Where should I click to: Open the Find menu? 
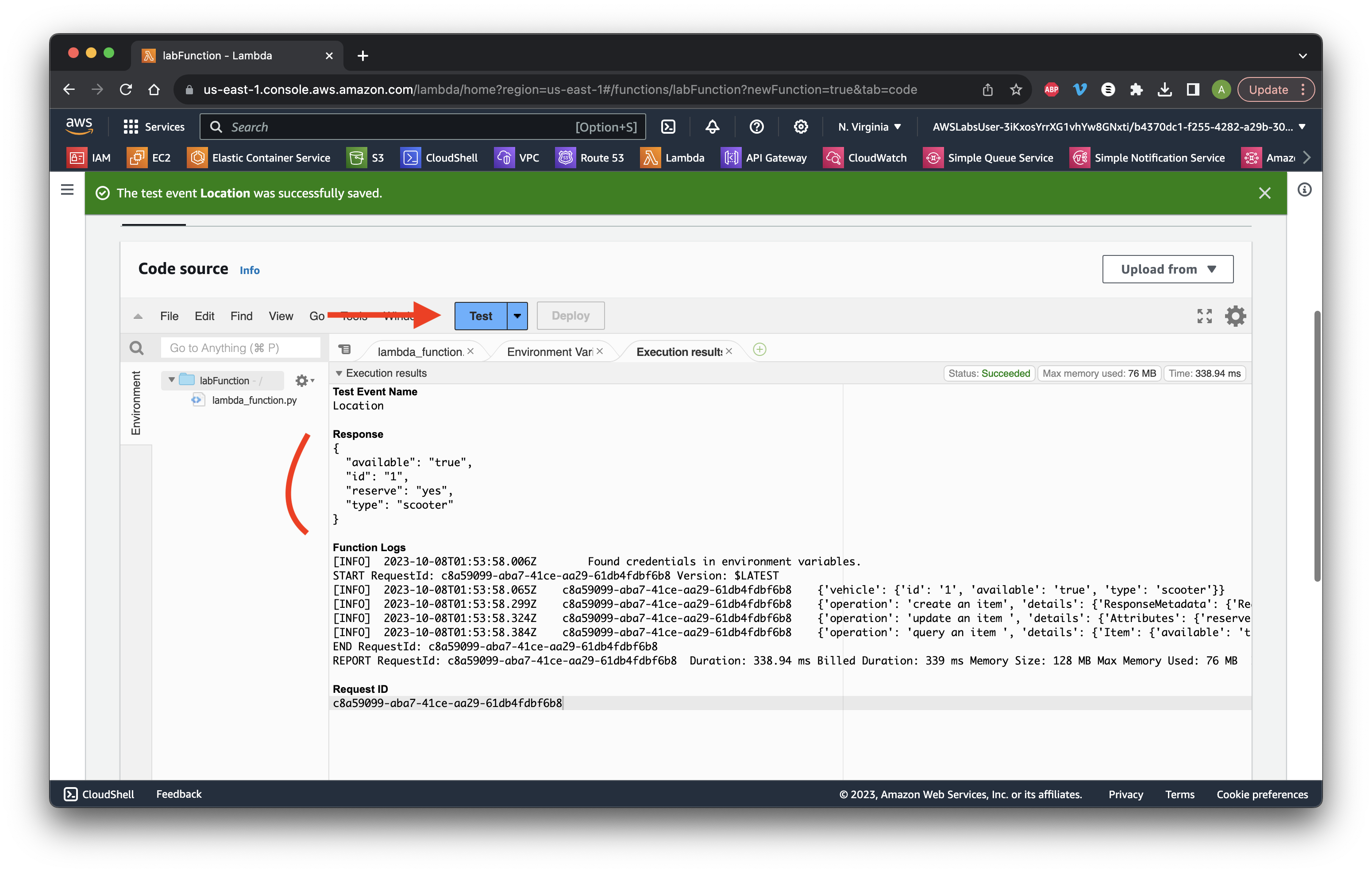pos(242,316)
